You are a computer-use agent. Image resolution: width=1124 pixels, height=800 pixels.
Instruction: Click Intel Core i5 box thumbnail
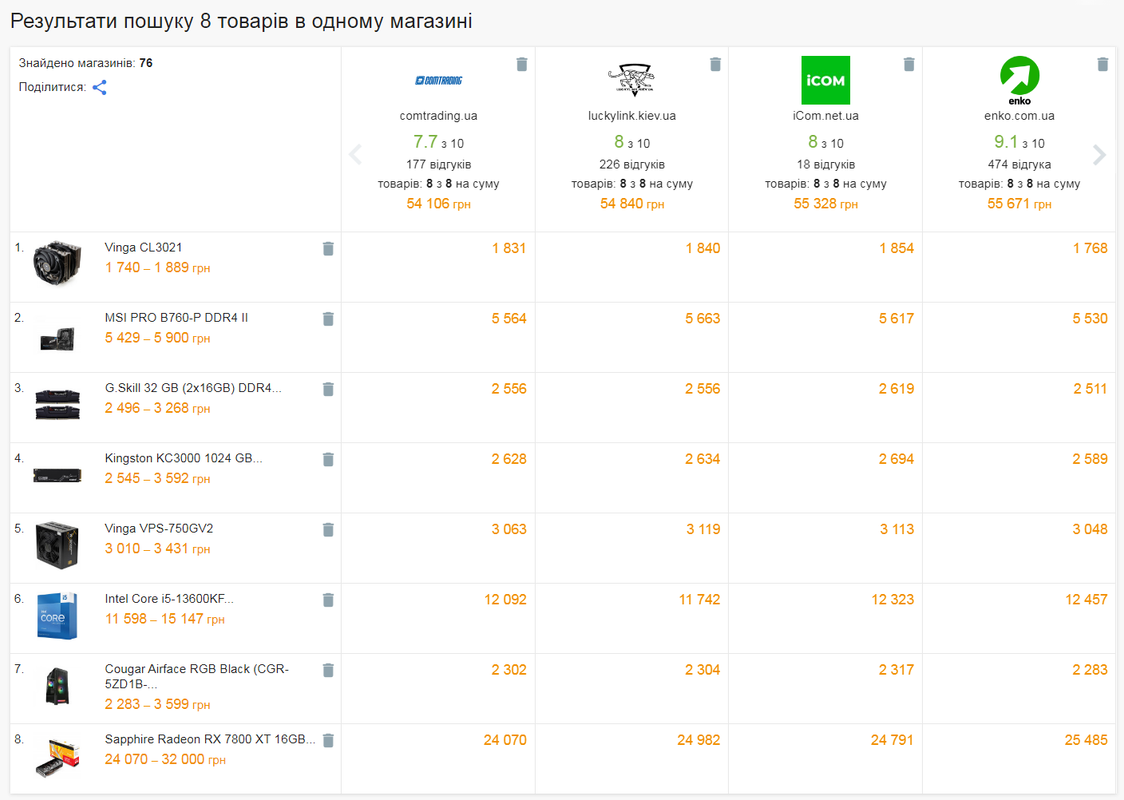pyautogui.click(x=57, y=616)
